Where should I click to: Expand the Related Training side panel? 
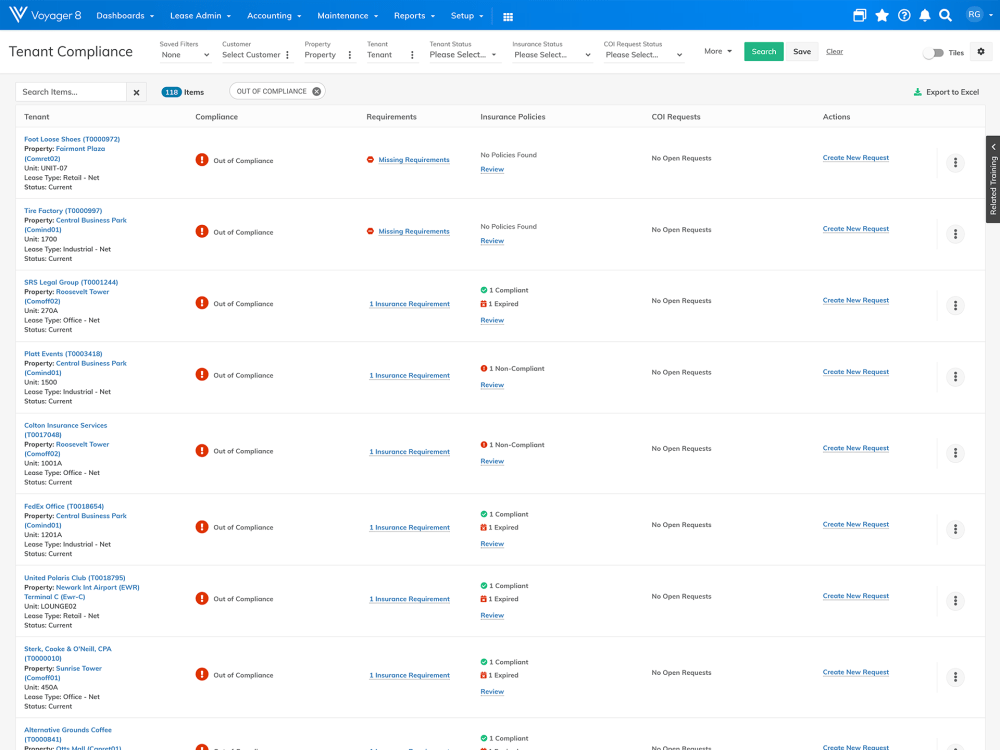(993, 180)
